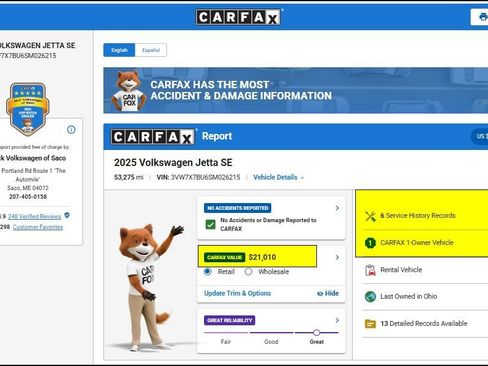Select the Retail radio button
The width and height of the screenshot is (488, 366).
pyautogui.click(x=208, y=272)
